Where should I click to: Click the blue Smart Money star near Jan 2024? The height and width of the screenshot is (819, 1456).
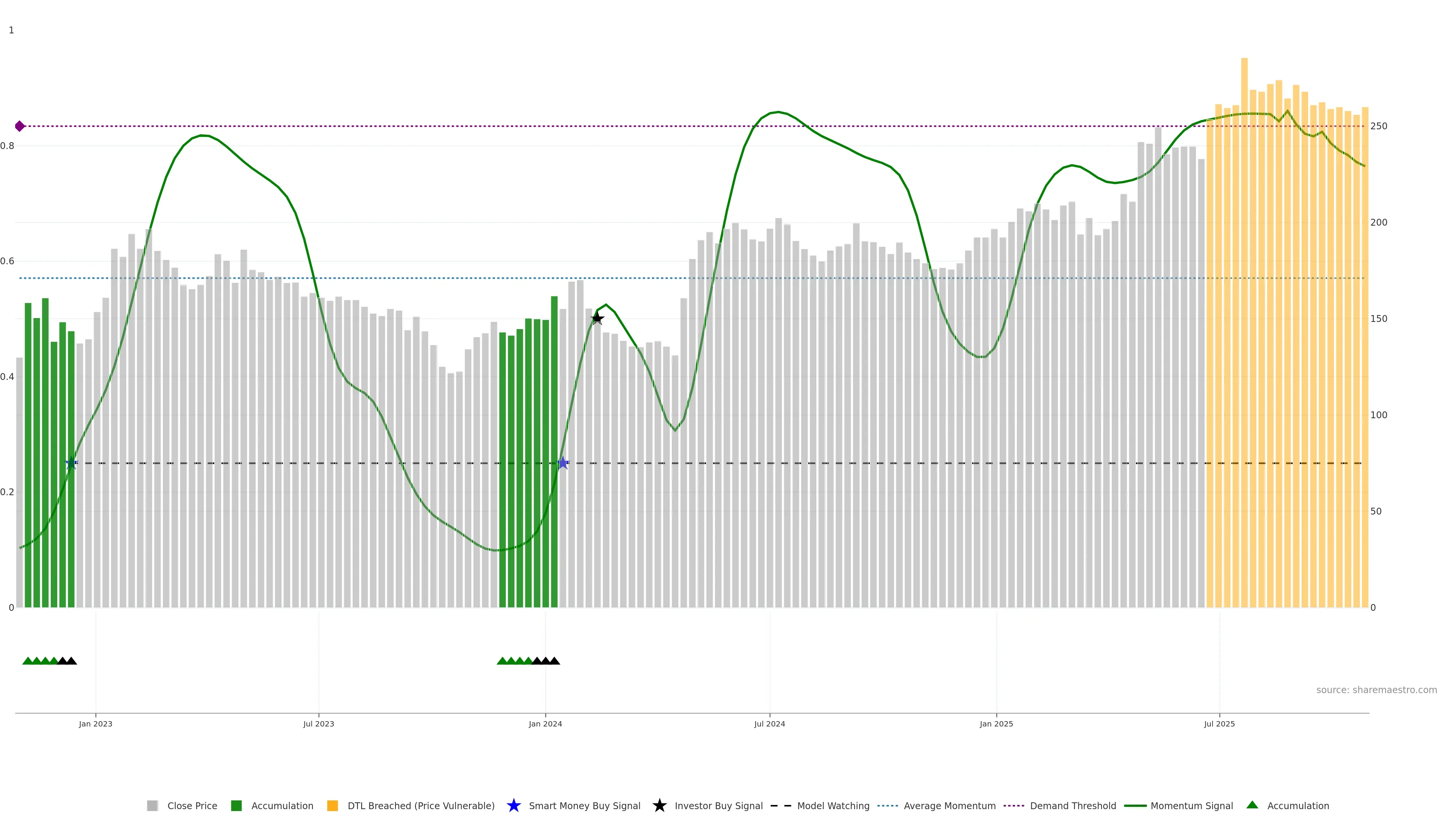tap(563, 463)
